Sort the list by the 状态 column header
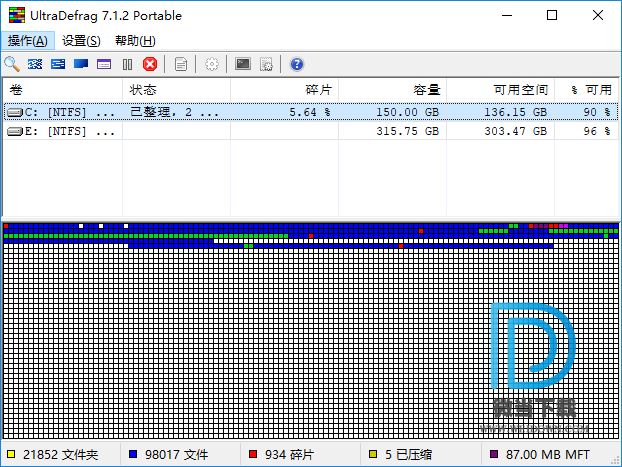Viewport: 622px width, 467px height. [177, 90]
